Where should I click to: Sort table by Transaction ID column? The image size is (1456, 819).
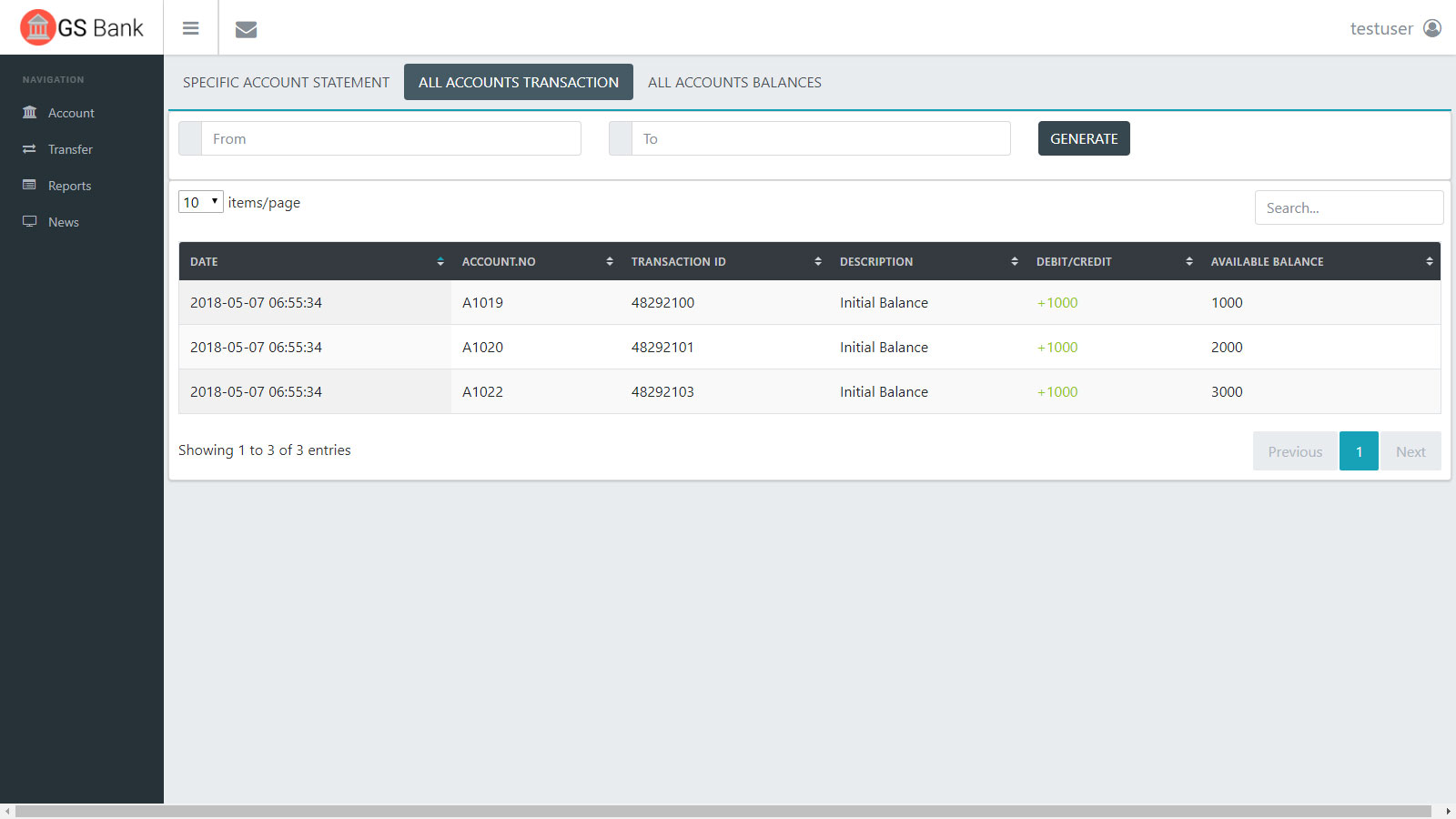(x=678, y=262)
